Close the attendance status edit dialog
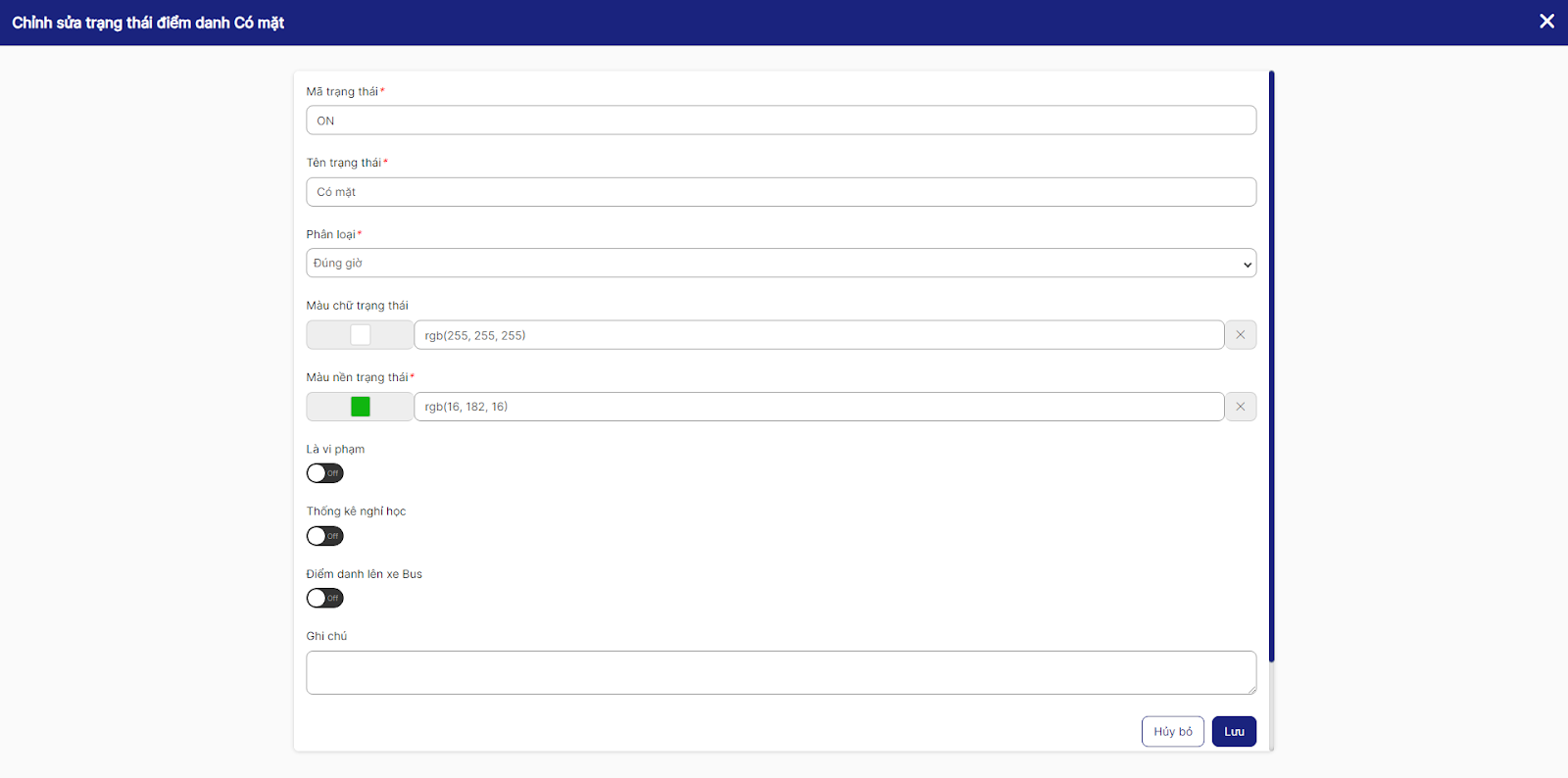The width and height of the screenshot is (1568, 778). click(1546, 22)
